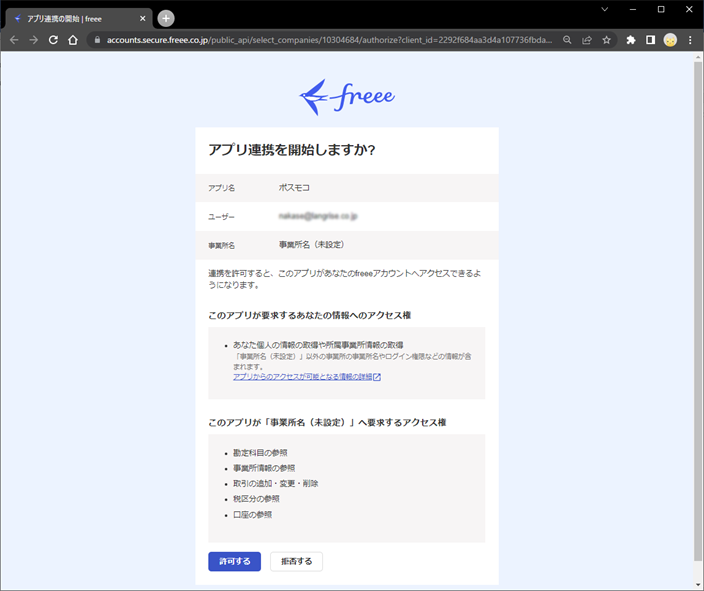Click the 許可する button
The height and width of the screenshot is (591, 704).
[x=234, y=561]
